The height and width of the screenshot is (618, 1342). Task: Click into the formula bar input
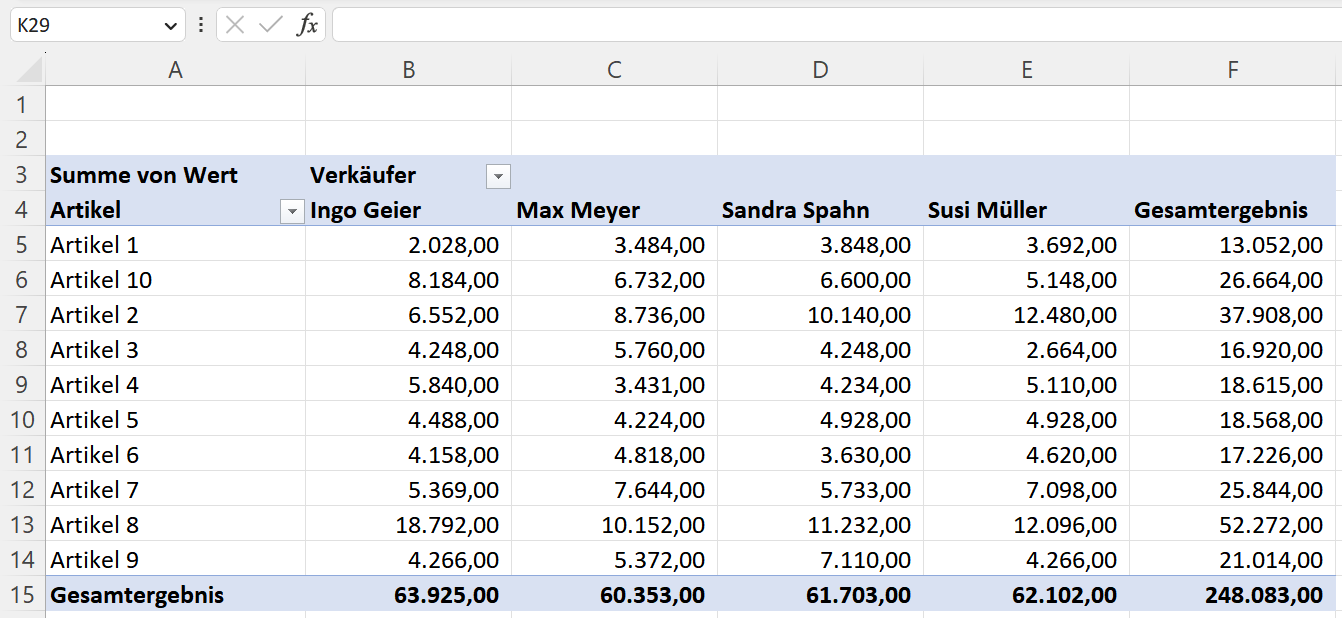[x=837, y=26]
